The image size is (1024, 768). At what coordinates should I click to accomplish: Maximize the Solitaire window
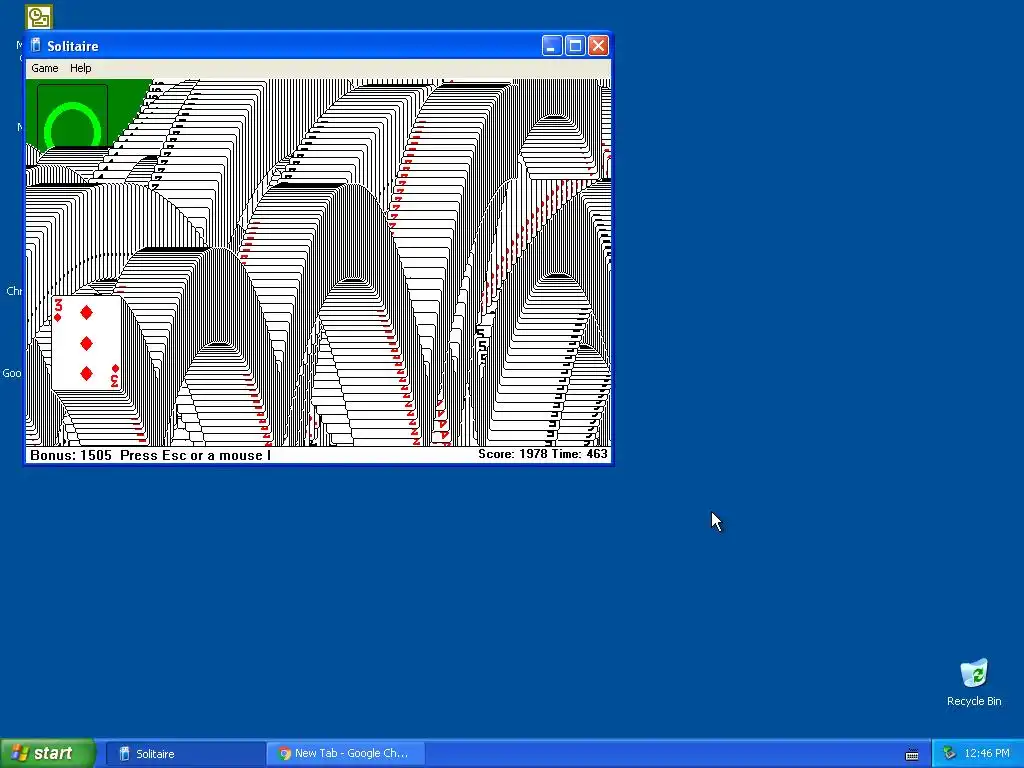[x=575, y=46]
